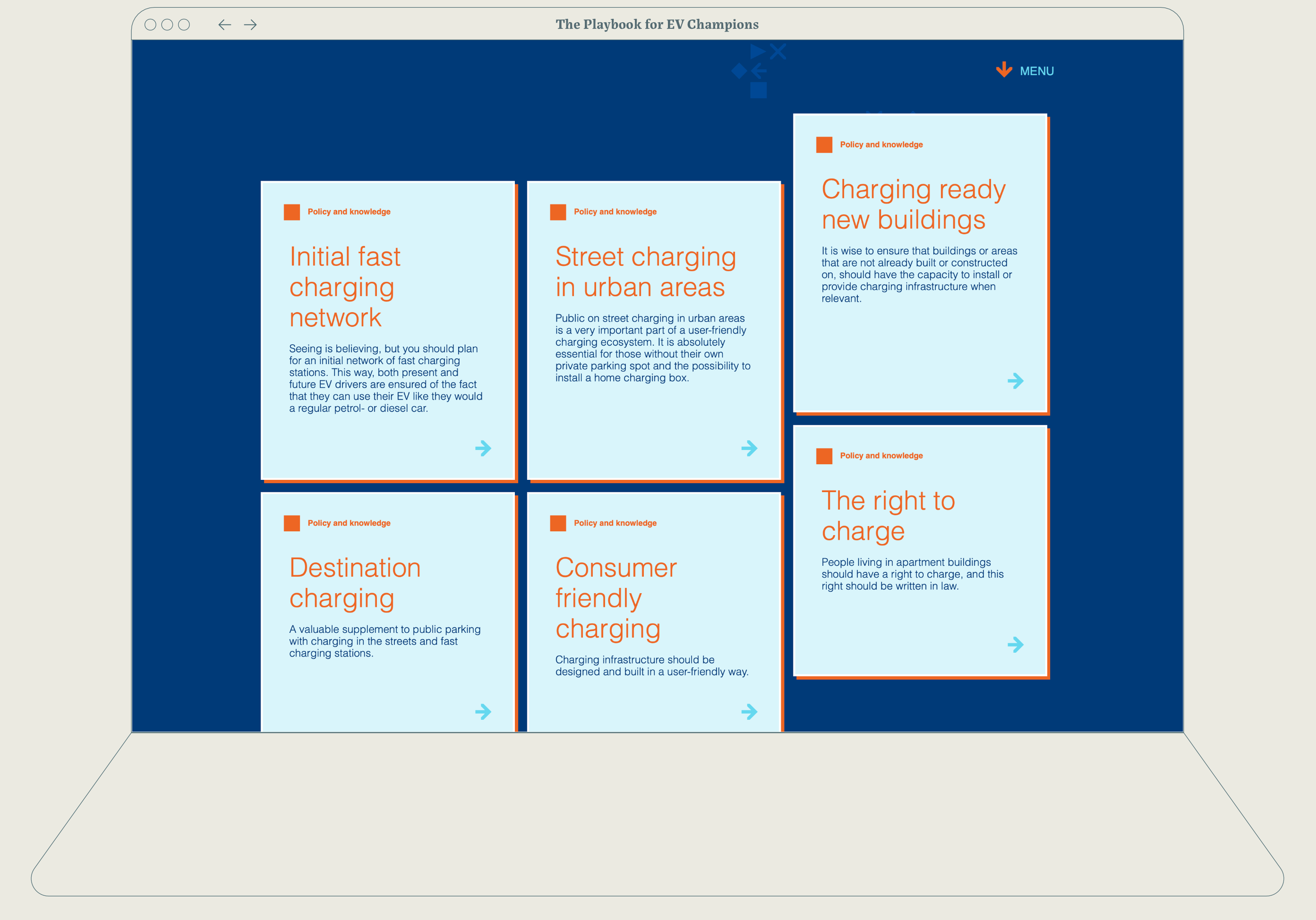The image size is (1316, 920).
Task: Click The Playbook for EV Champions title
Action: tap(657, 24)
